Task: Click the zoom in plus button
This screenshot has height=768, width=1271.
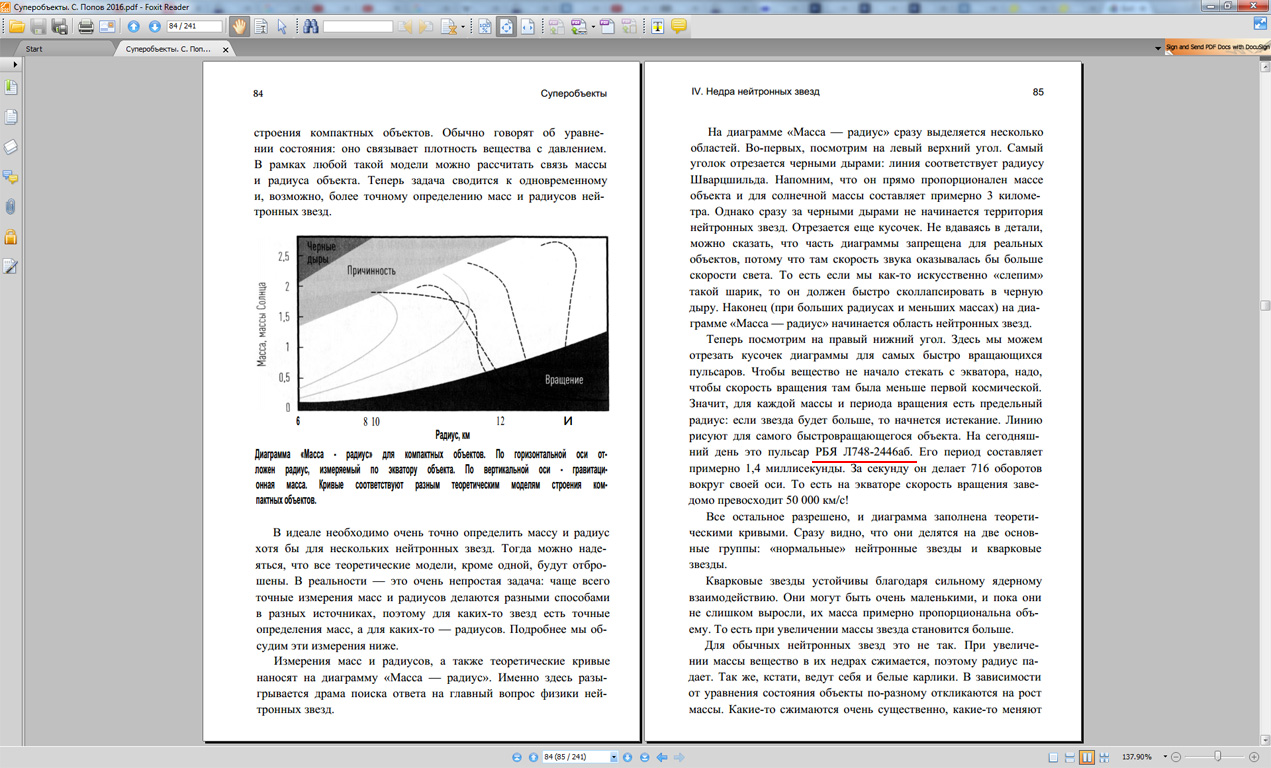Action: coord(1255,758)
